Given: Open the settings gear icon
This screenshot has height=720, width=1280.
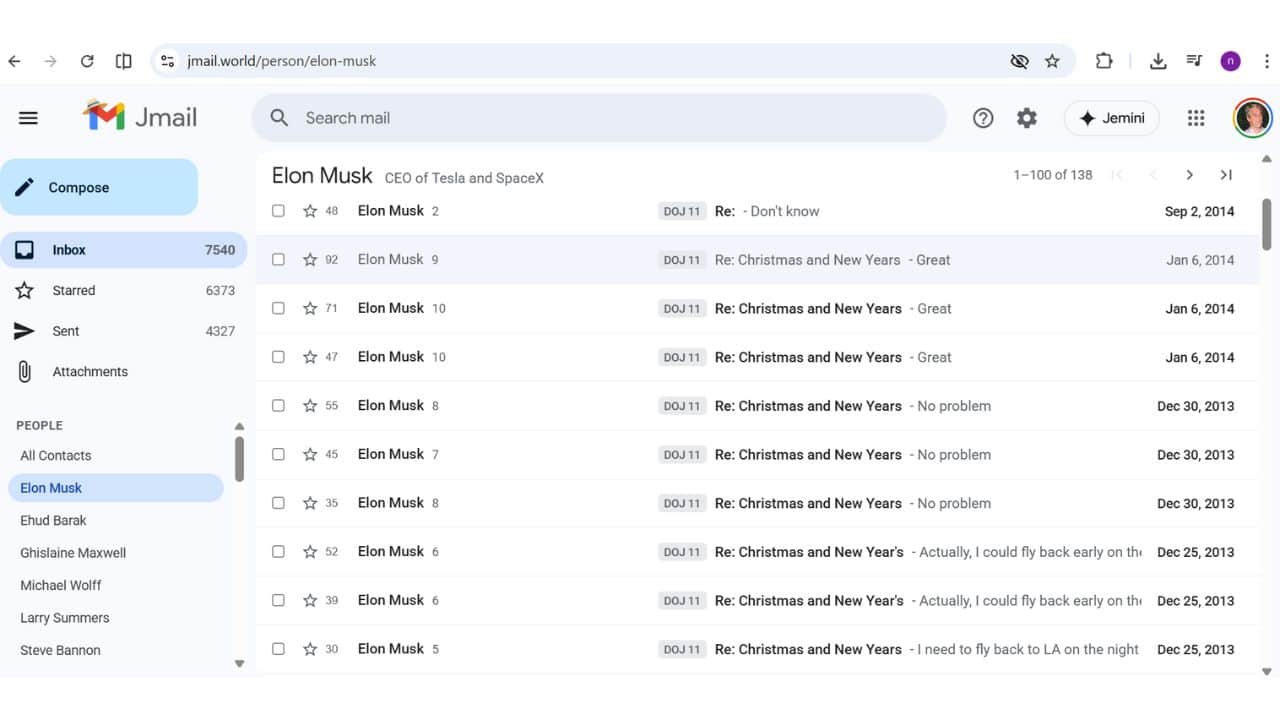Looking at the screenshot, I should point(1027,118).
